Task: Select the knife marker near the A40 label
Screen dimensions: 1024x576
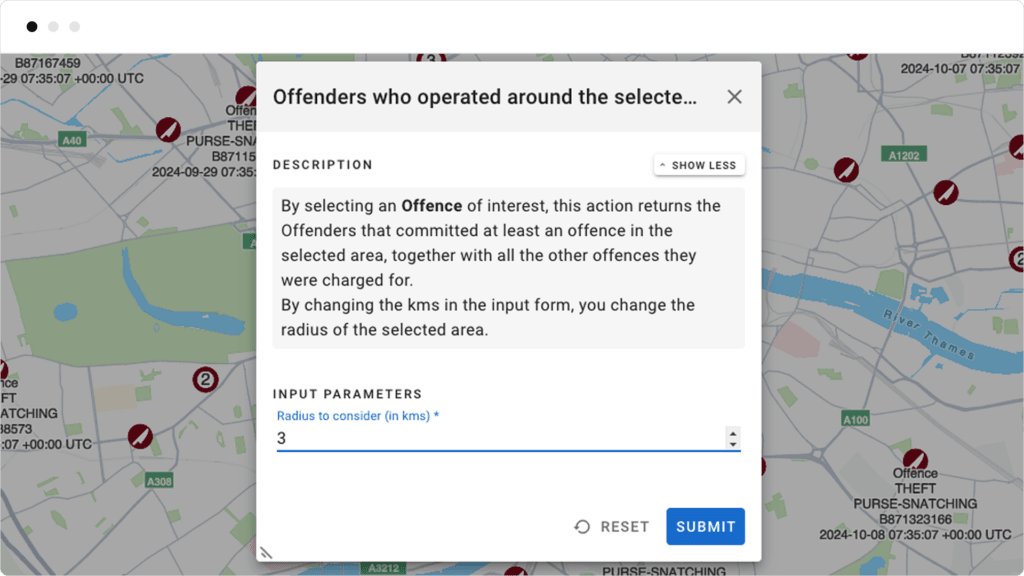Action: tap(168, 129)
